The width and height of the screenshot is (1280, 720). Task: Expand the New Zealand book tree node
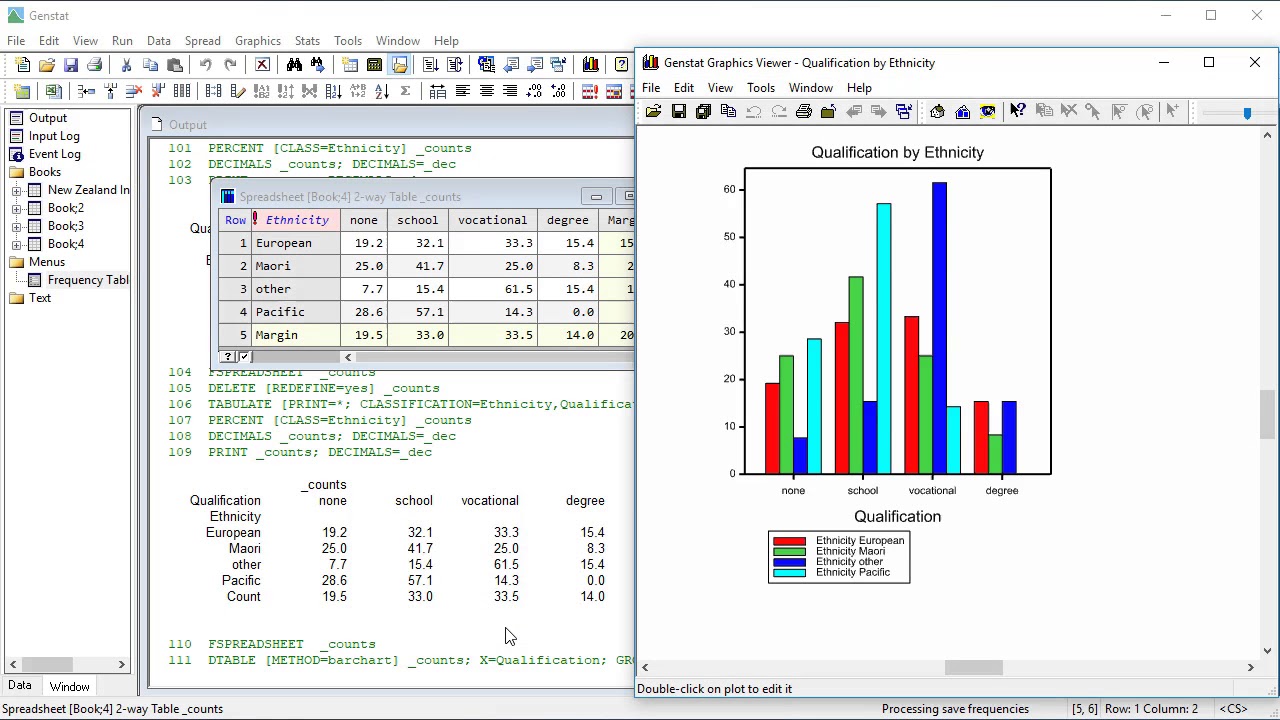[17, 190]
